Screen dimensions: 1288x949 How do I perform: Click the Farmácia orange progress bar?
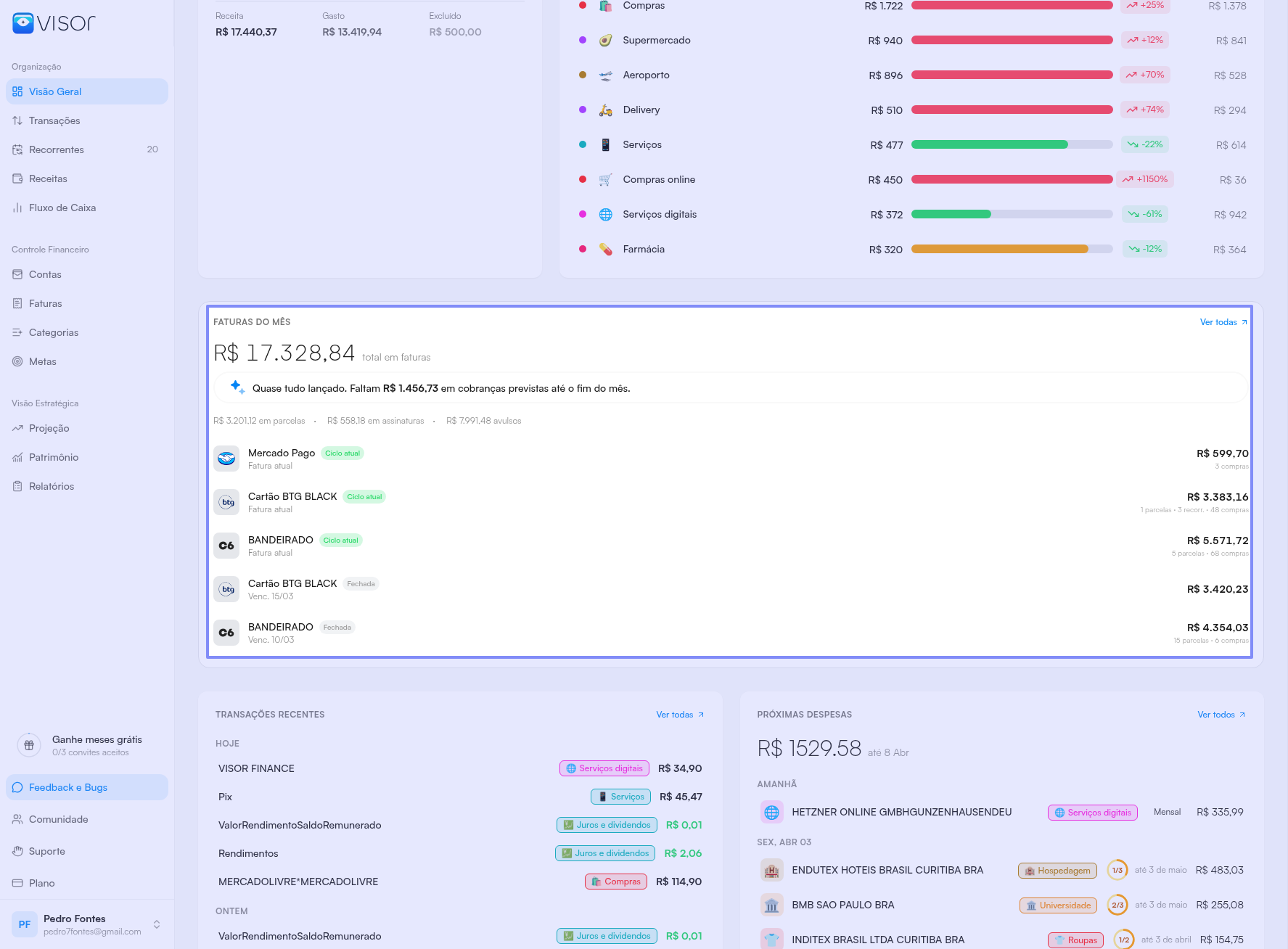click(x=999, y=249)
